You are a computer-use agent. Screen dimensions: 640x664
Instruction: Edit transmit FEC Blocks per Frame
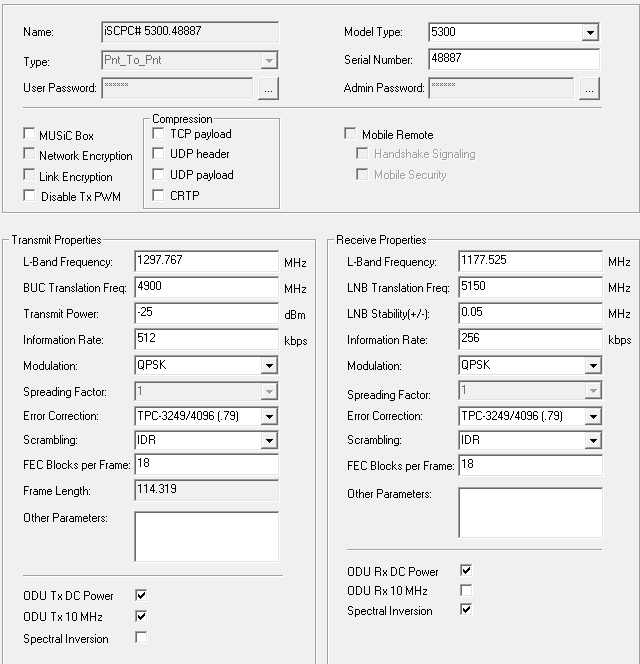click(207, 464)
